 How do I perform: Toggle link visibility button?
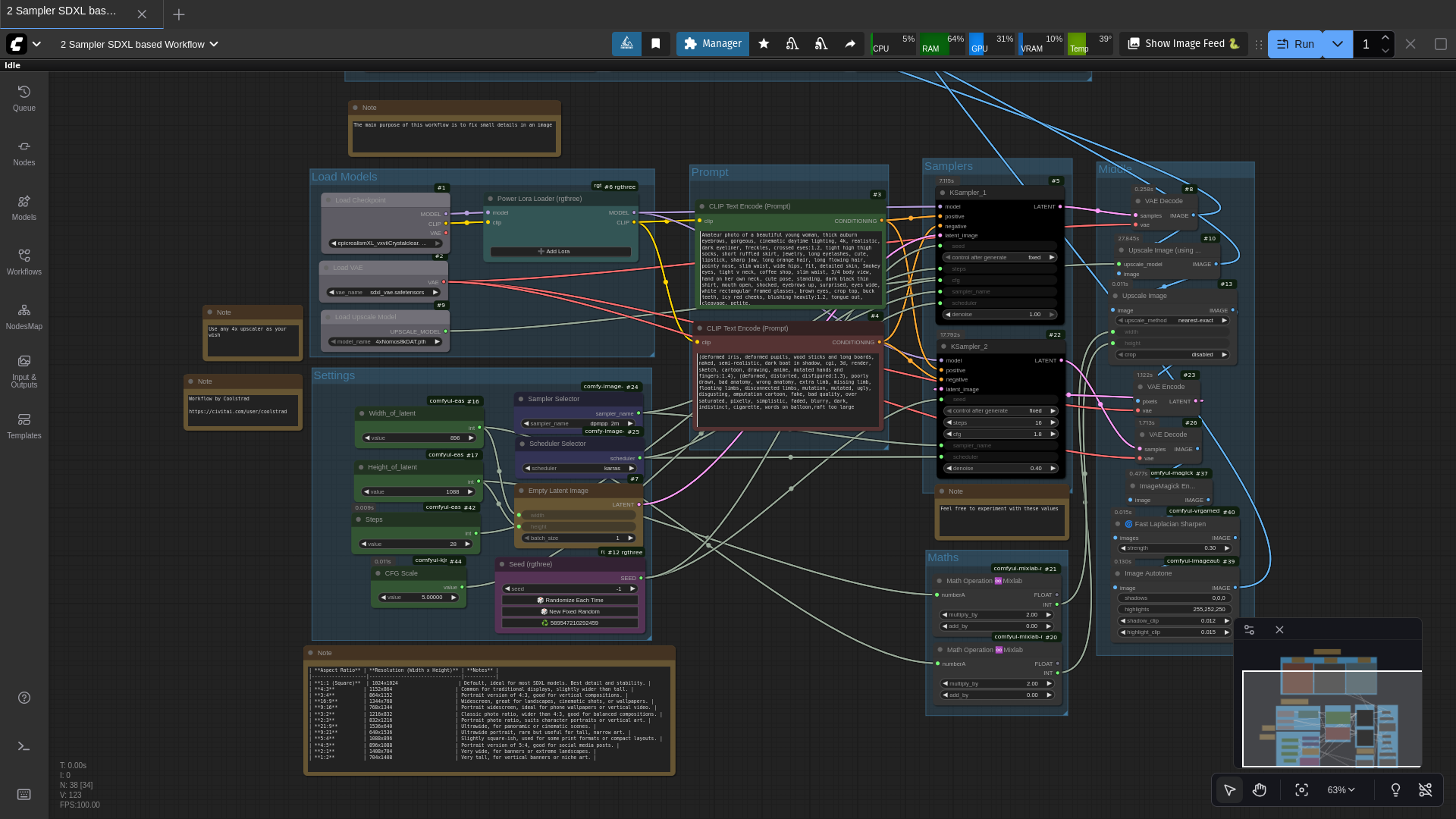(x=1425, y=790)
